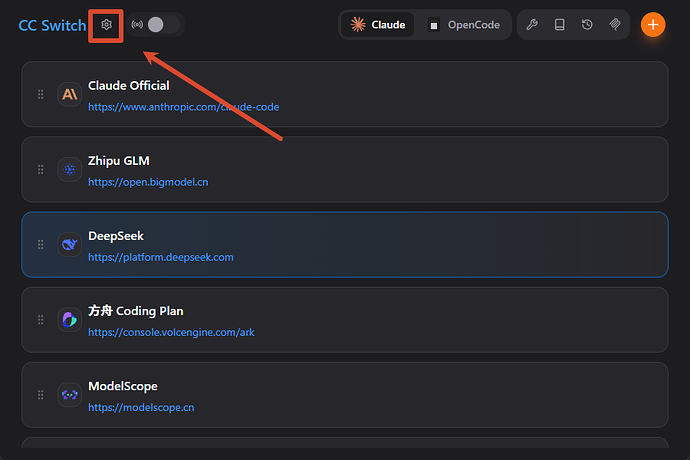Open the platform.deepseek.com link
This screenshot has height=460, width=690.
161,257
